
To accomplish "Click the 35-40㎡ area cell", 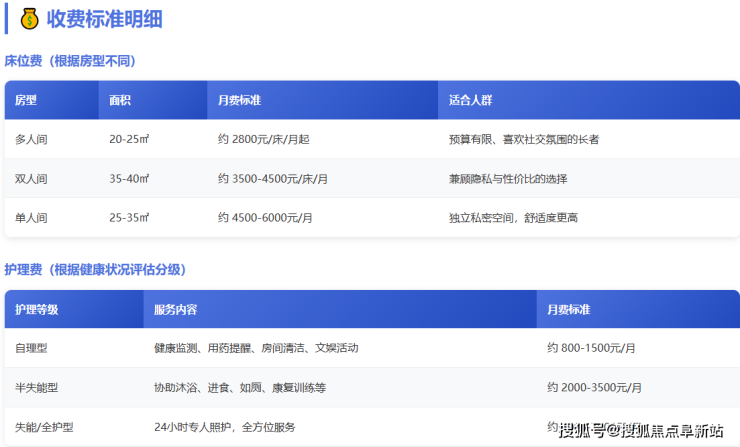I will click(x=129, y=179).
